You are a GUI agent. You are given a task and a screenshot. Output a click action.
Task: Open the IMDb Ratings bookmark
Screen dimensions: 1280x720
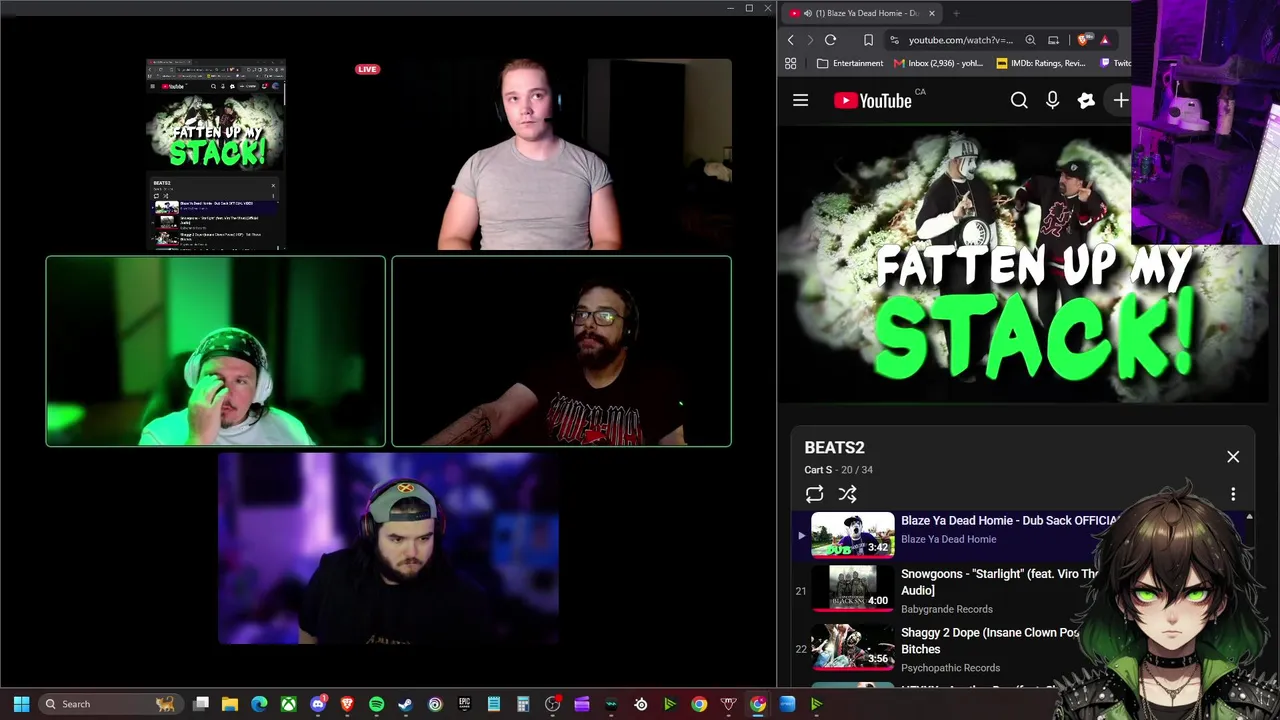[1040, 63]
